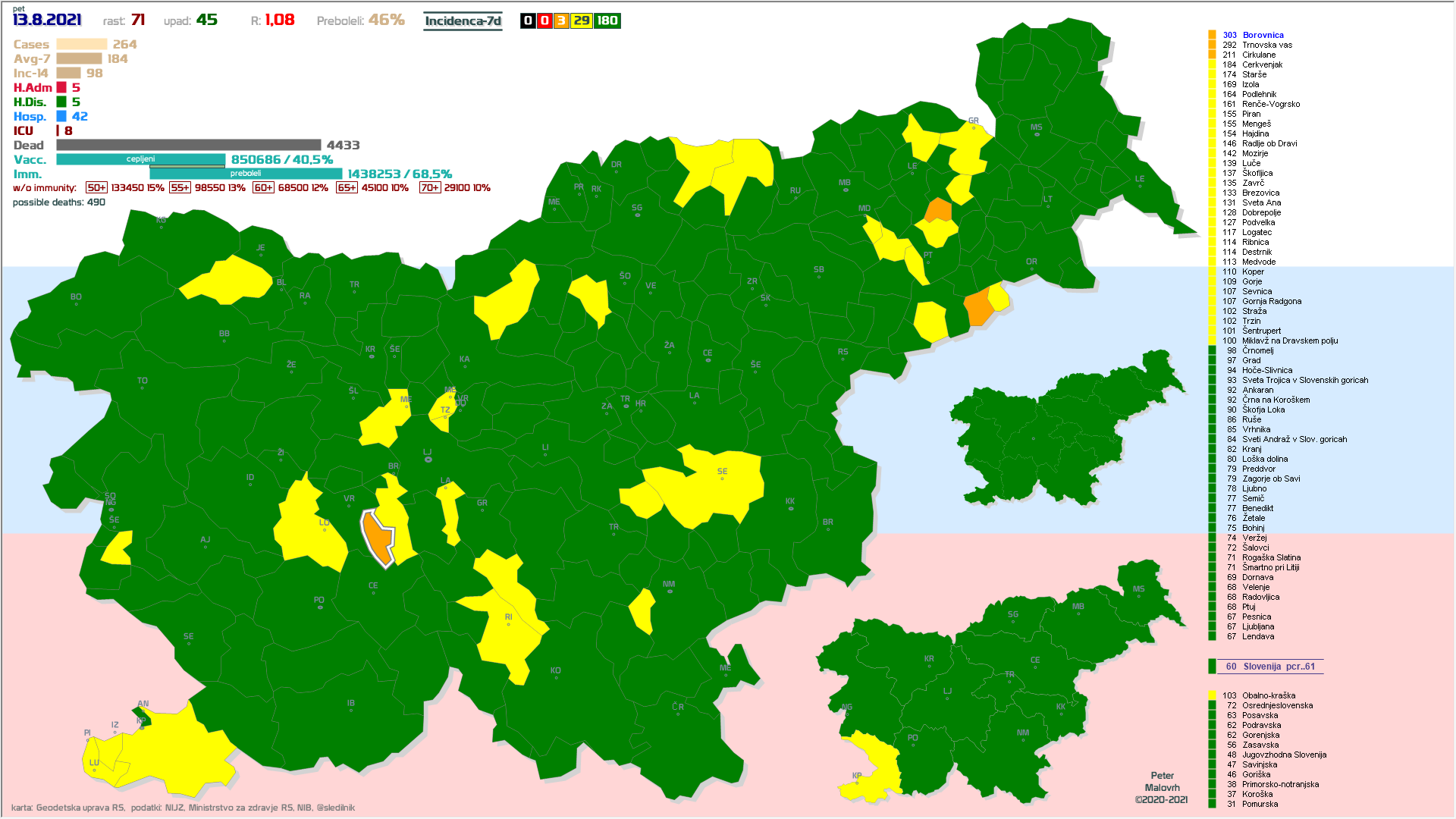The height and width of the screenshot is (819, 1456).
Task: Select Trnovska vas in the ranking list
Action: tap(1266, 45)
